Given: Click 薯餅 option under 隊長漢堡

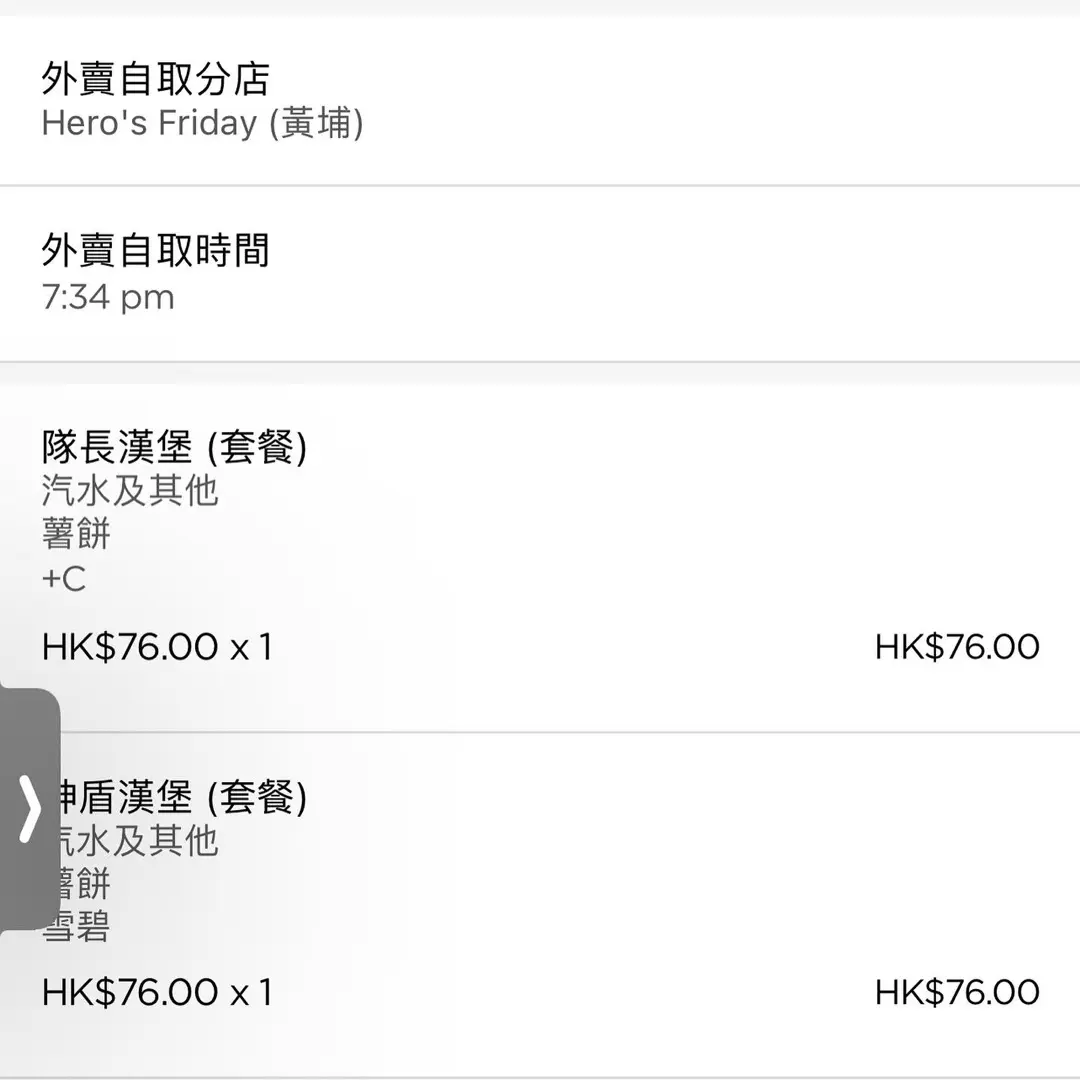Looking at the screenshot, I should [x=76, y=534].
